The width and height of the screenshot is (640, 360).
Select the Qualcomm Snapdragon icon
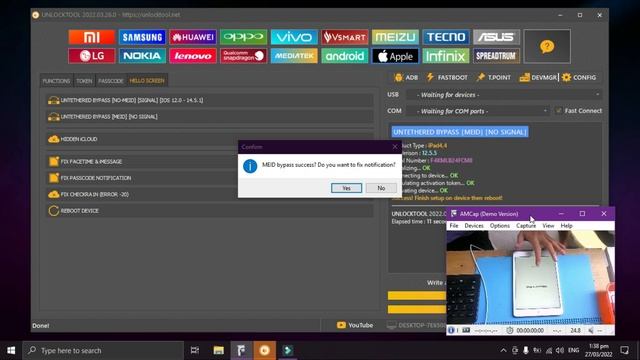pyautogui.click(x=243, y=56)
